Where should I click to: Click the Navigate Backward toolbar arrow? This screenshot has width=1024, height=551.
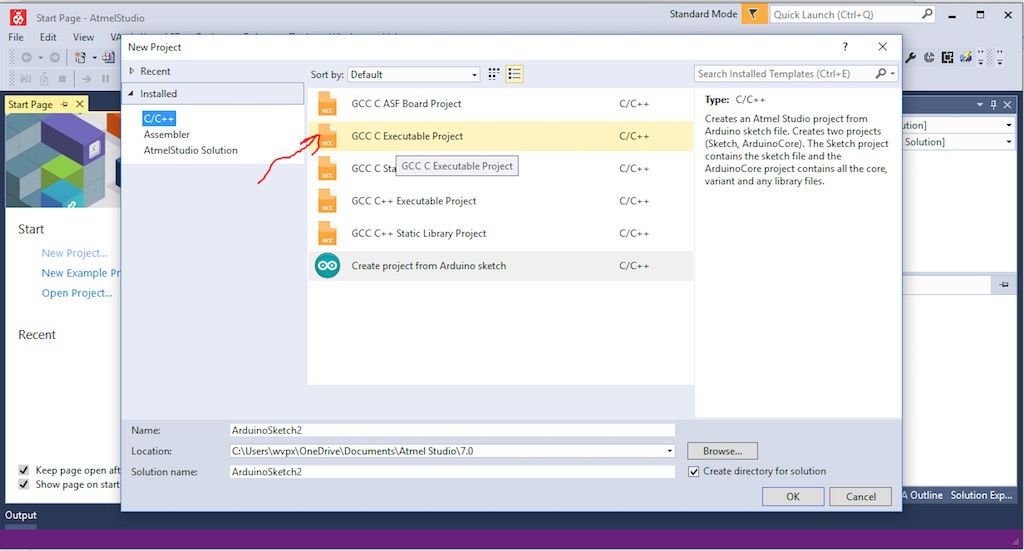tap(26, 57)
